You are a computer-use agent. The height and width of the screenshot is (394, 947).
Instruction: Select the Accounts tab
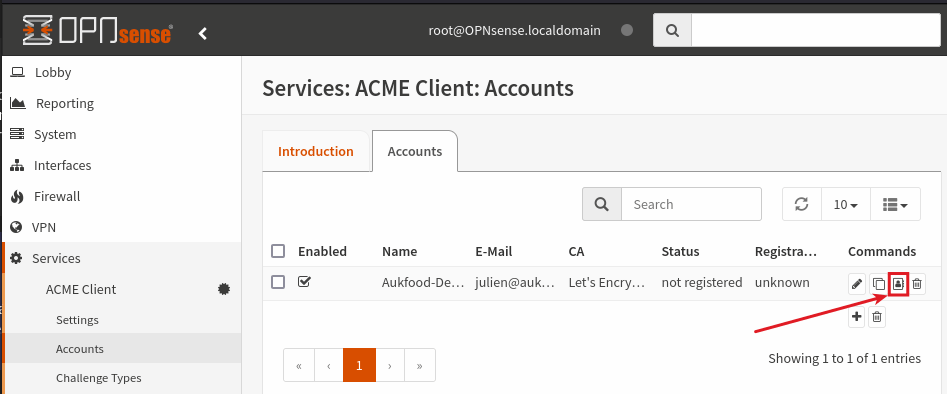pyautogui.click(x=415, y=151)
